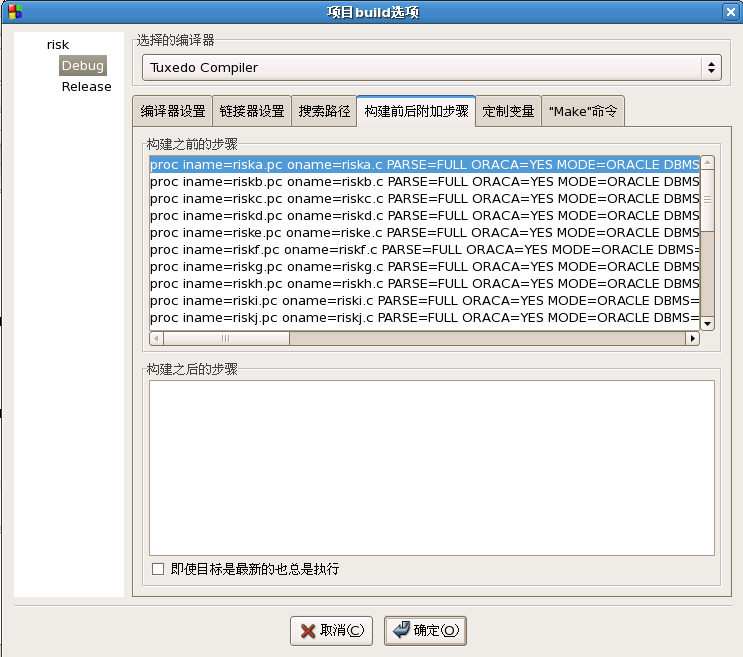Switch to the 编译器设置 tab
Screen dimensions: 743x657
pos(173,111)
